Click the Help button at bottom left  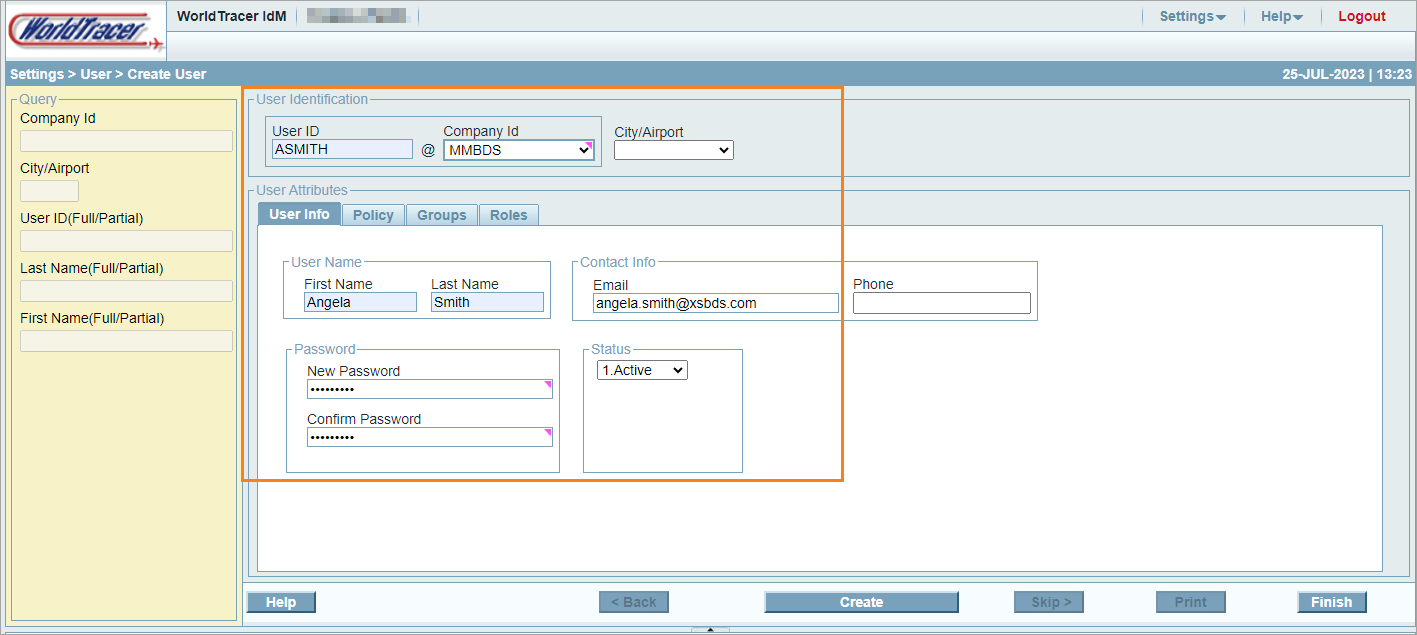click(281, 602)
